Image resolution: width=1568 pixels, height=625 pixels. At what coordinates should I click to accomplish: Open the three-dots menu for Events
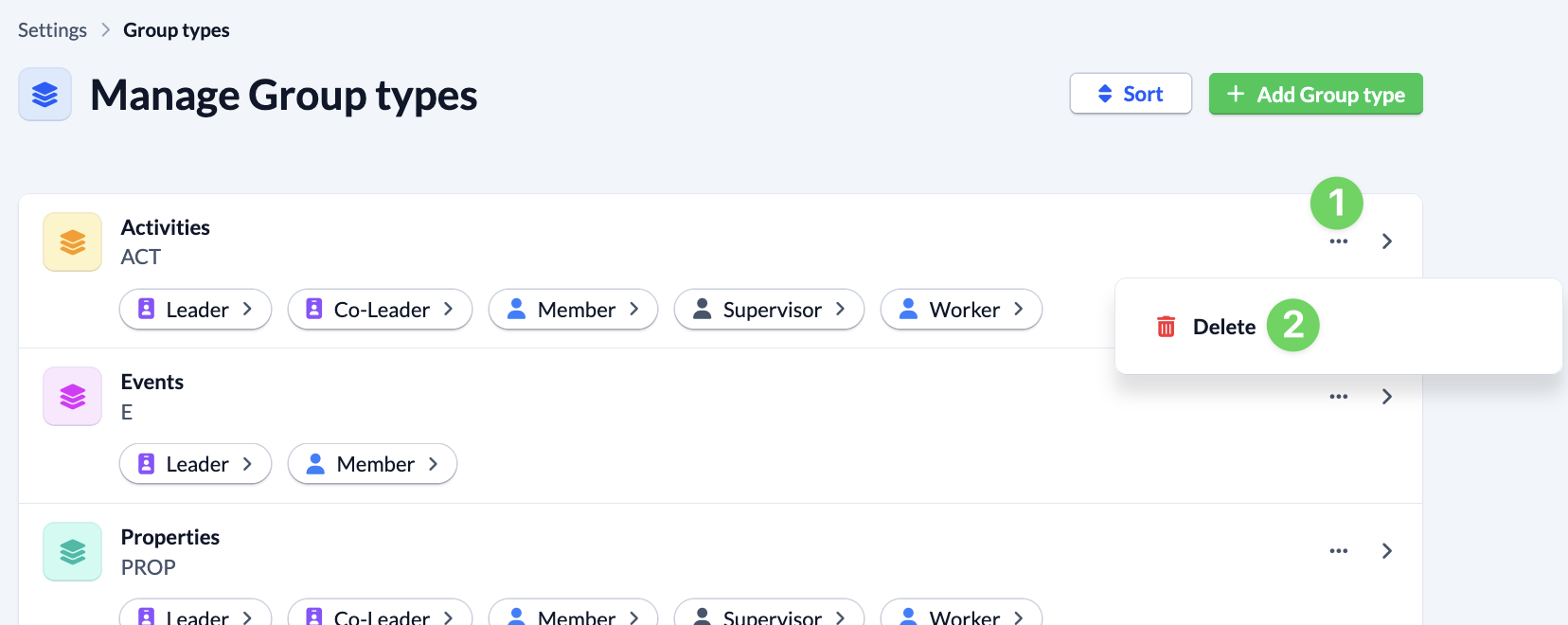click(x=1338, y=397)
